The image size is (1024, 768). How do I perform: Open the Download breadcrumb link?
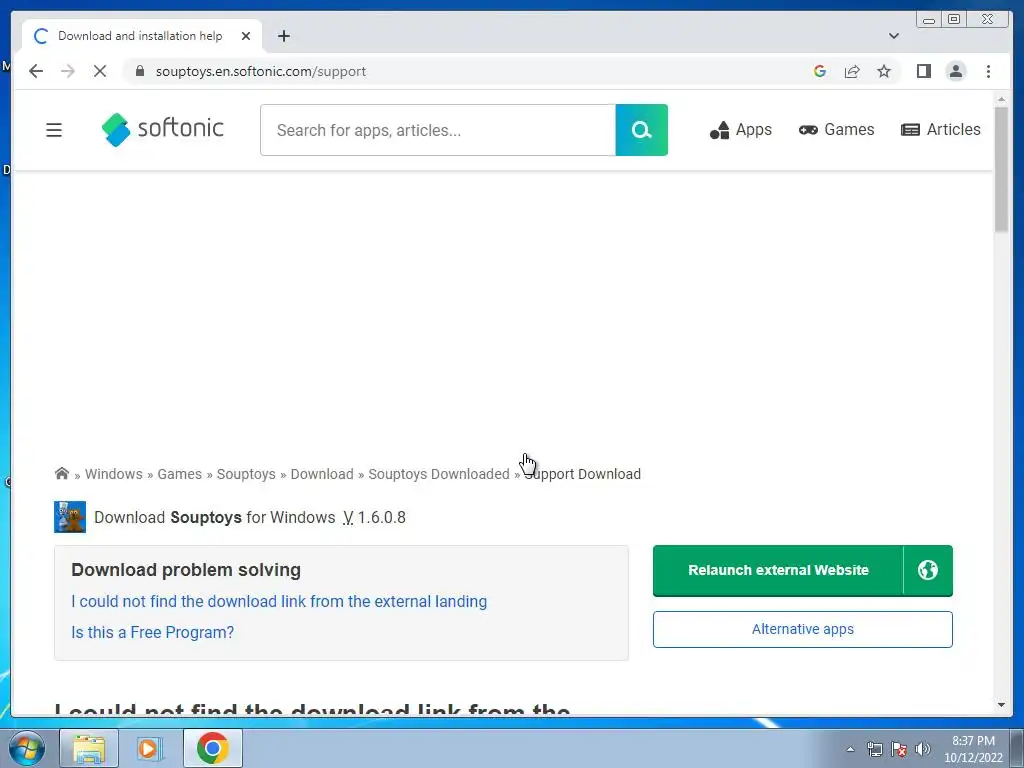click(x=322, y=474)
